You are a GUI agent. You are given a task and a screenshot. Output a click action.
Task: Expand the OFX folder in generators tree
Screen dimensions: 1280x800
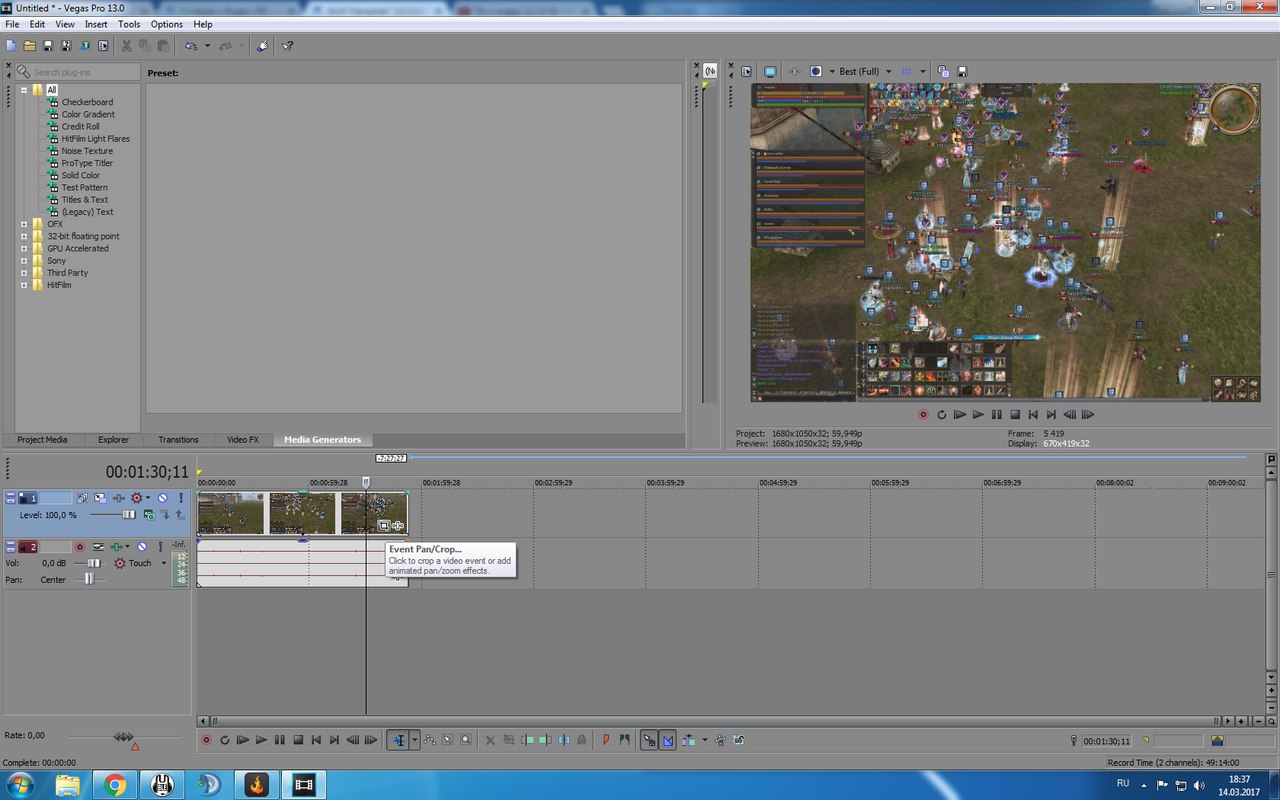(24, 224)
